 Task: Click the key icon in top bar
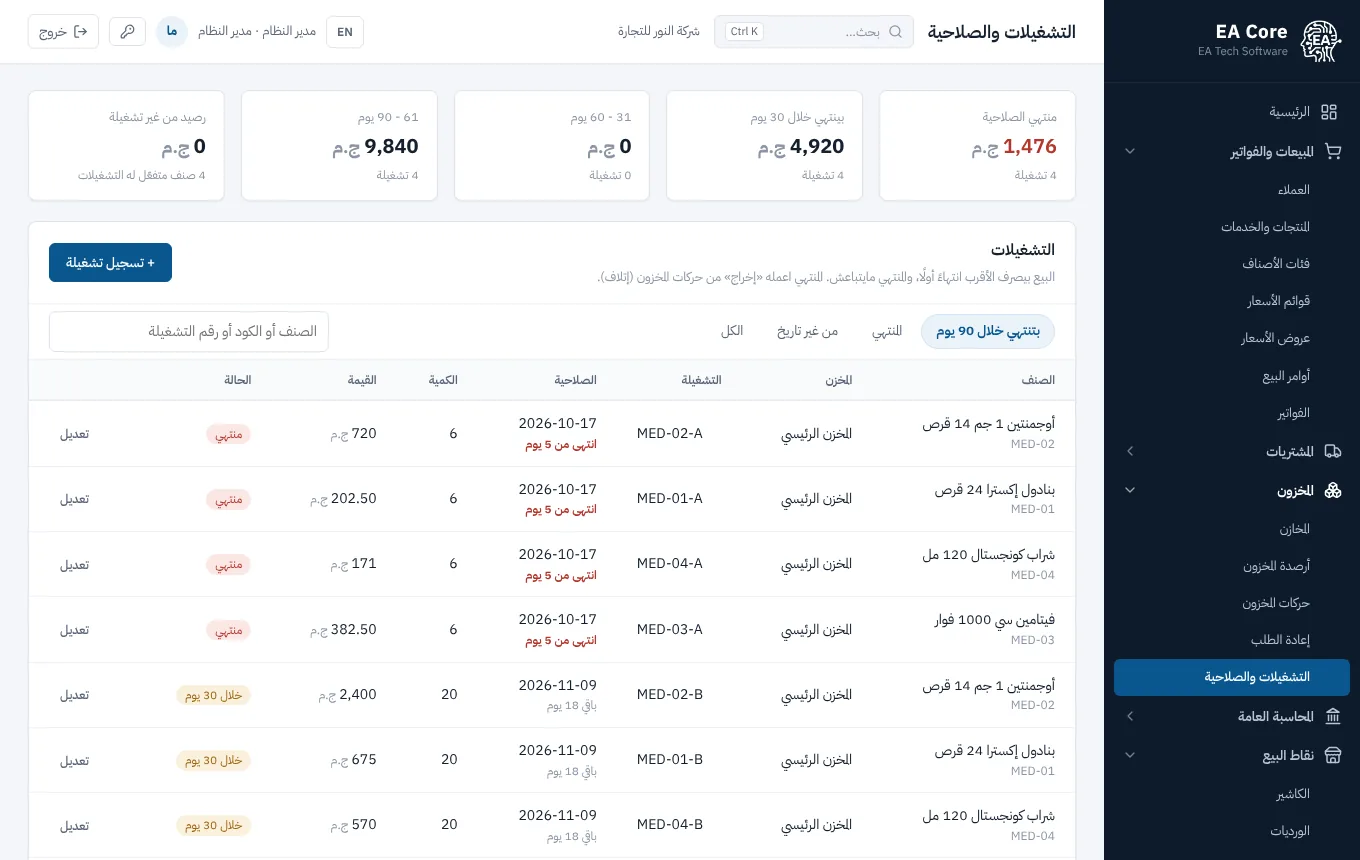click(x=127, y=32)
